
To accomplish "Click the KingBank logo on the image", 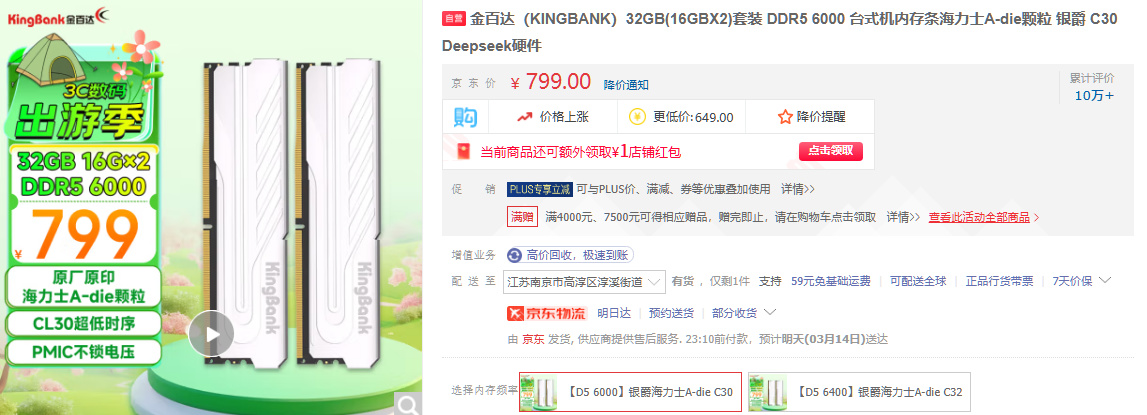I will 50,16.
